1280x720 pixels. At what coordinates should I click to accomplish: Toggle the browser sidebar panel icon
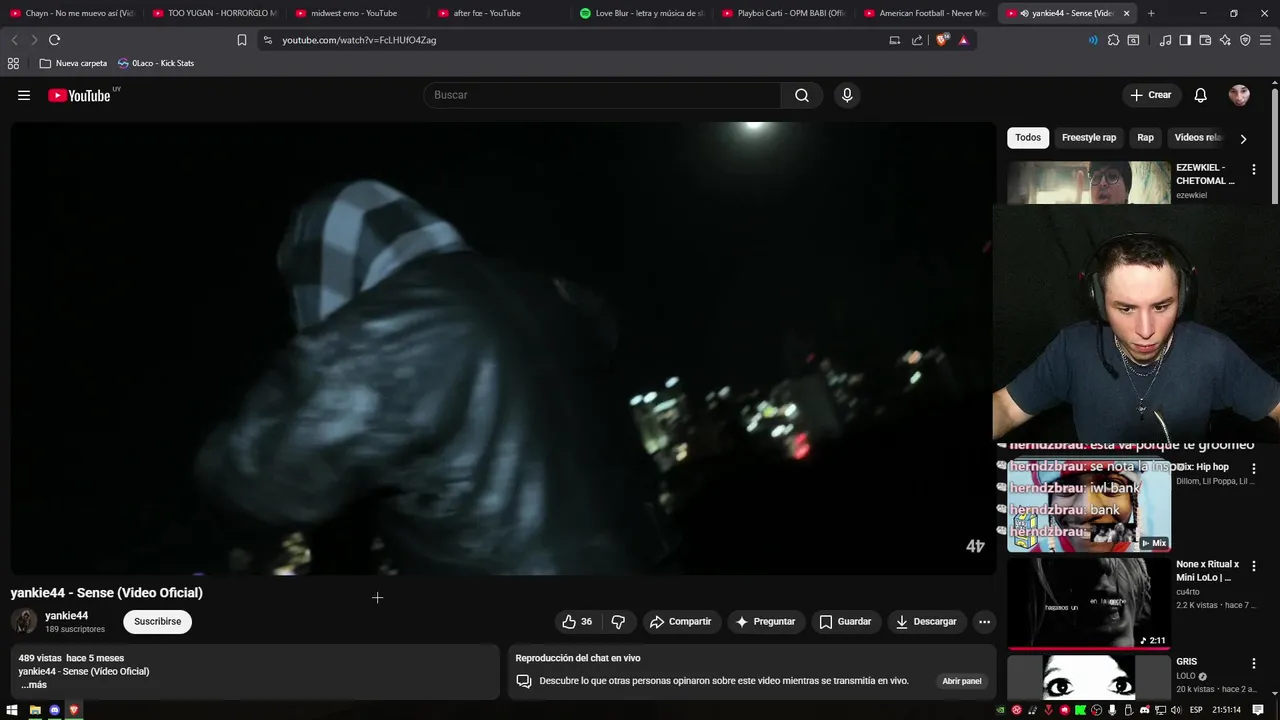click(x=1185, y=40)
